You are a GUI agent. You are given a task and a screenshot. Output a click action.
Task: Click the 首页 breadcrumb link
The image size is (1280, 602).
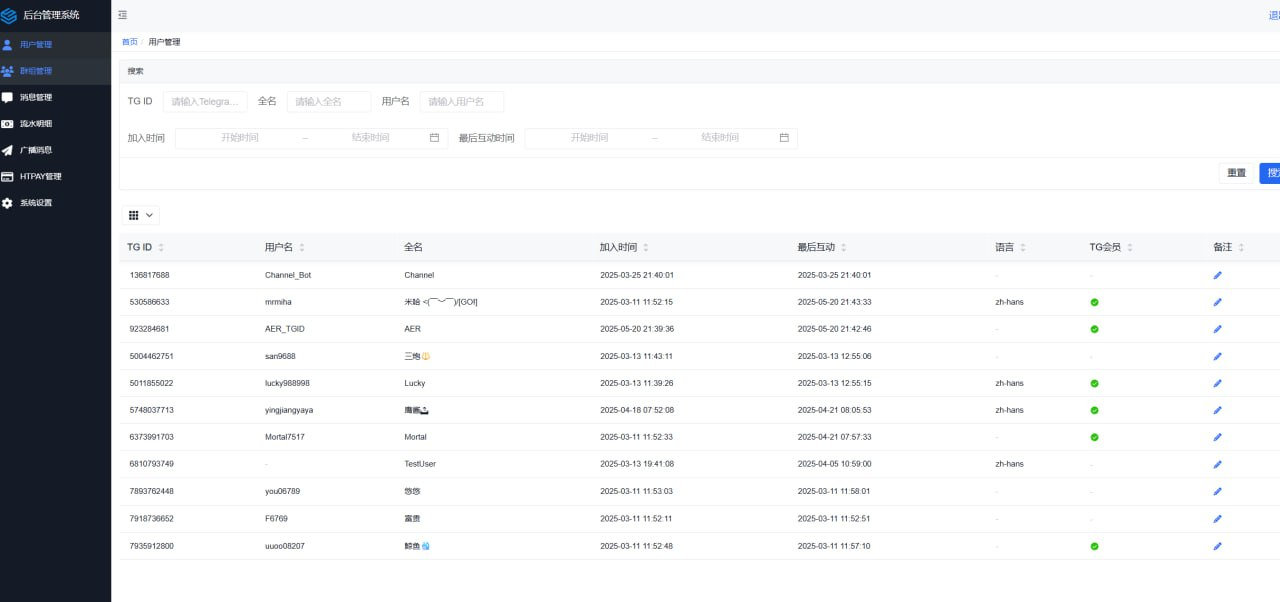130,42
